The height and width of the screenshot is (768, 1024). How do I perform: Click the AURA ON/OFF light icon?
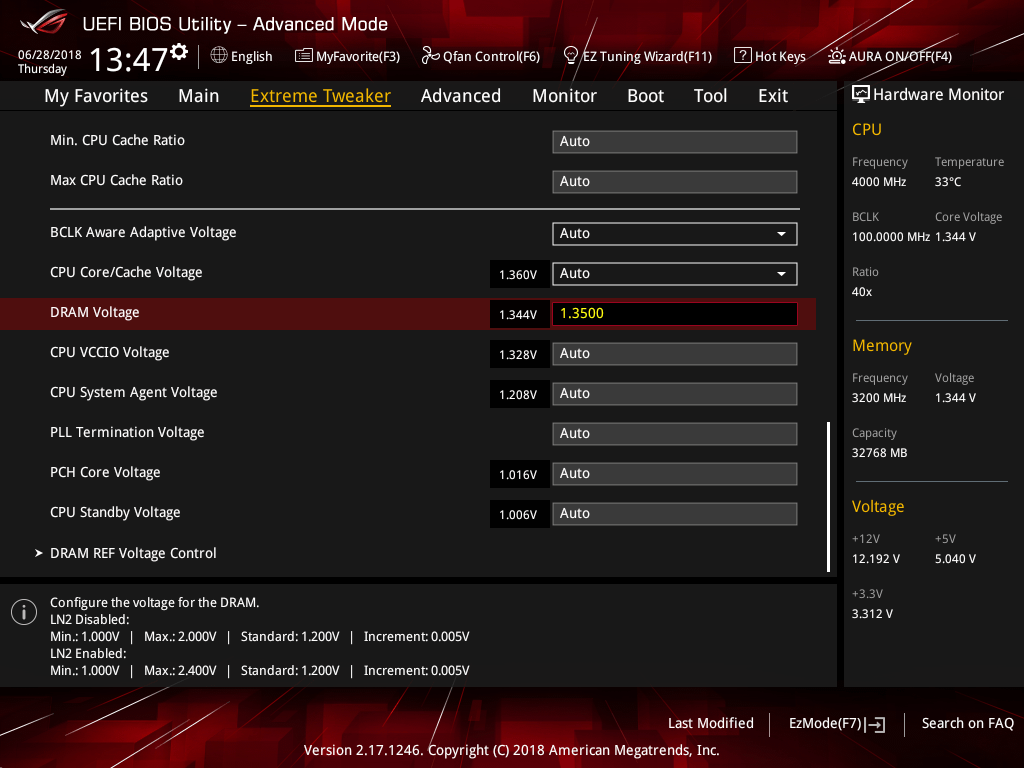(x=837, y=56)
